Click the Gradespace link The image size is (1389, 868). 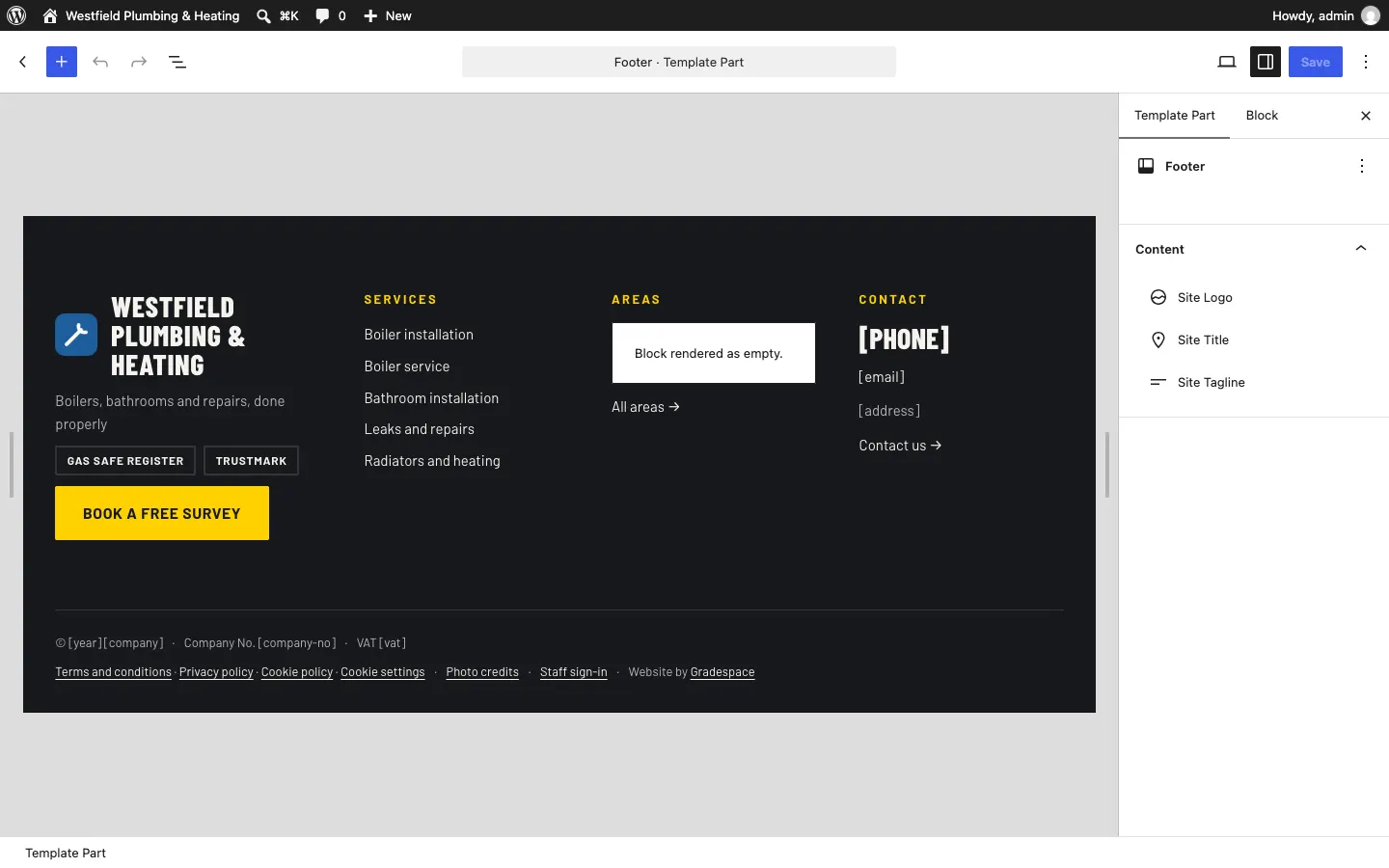tap(722, 672)
